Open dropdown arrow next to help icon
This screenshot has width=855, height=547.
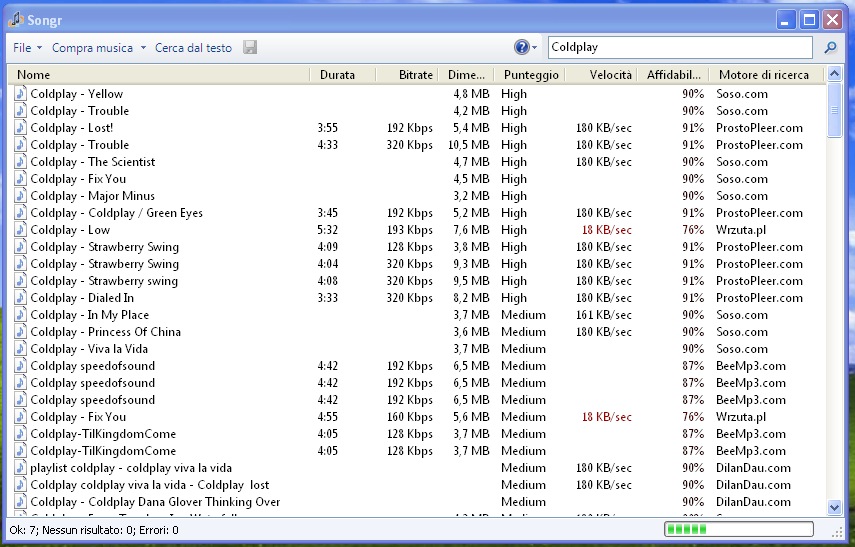(x=535, y=48)
